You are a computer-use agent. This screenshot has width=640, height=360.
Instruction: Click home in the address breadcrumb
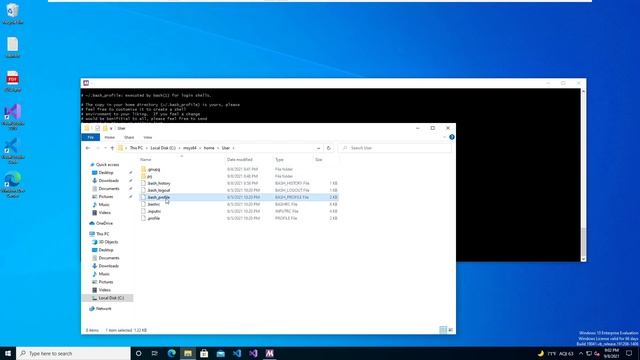[x=209, y=148]
